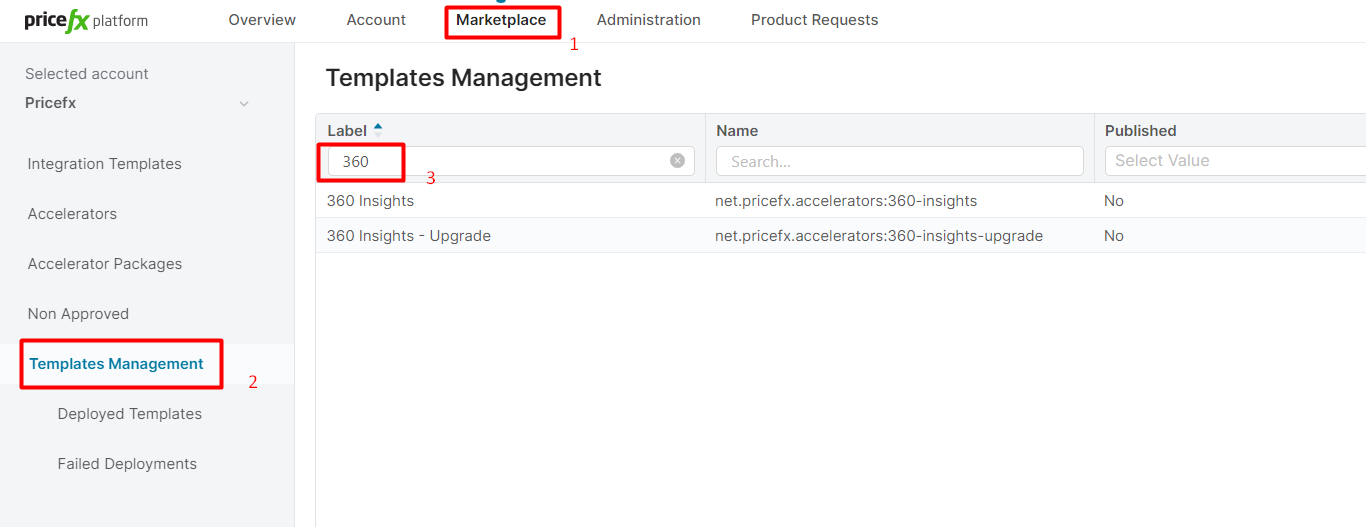Open the Failed Deployments sub-item
Image resolution: width=1366 pixels, height=527 pixels.
click(x=127, y=464)
